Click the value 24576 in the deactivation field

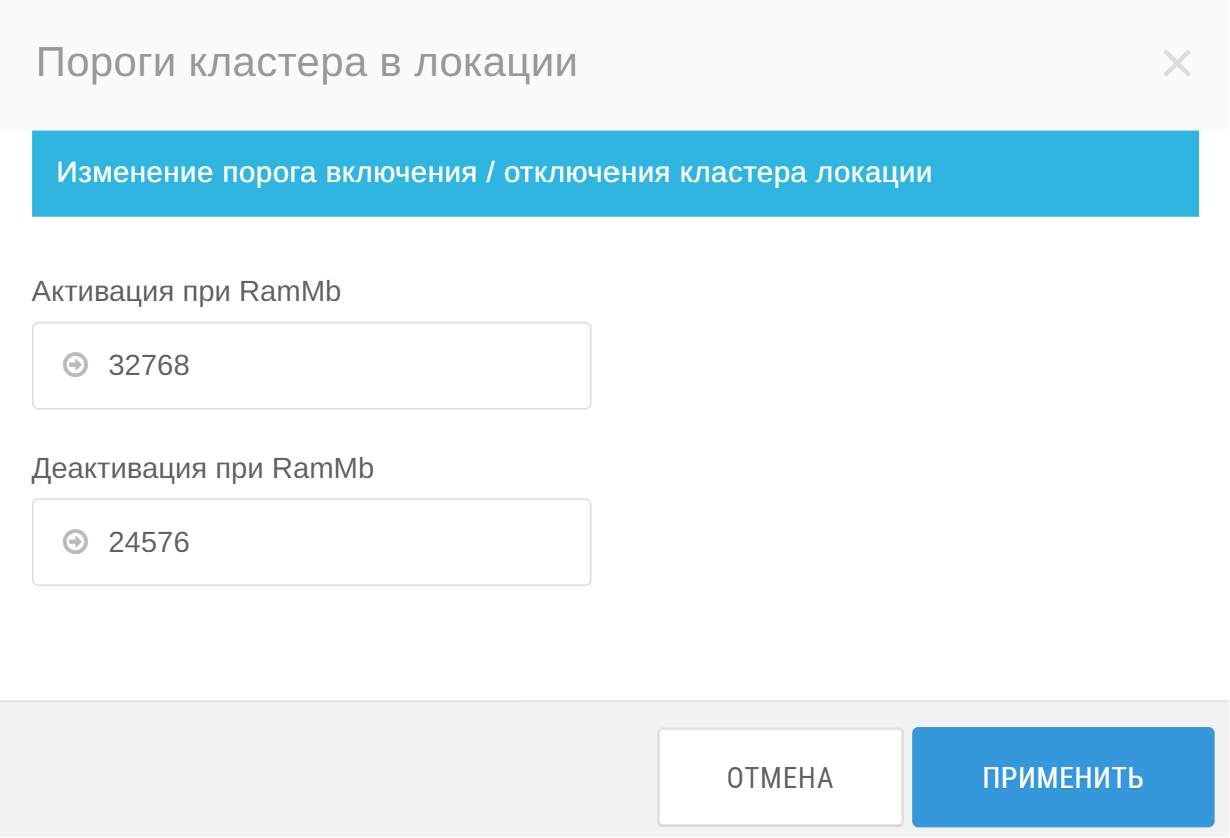(x=149, y=542)
